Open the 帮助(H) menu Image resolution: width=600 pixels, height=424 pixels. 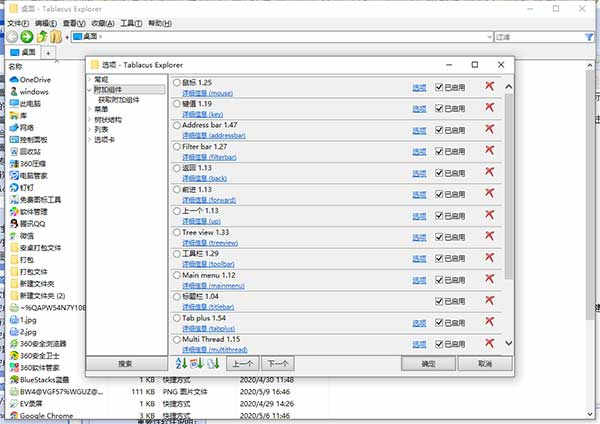(160, 23)
